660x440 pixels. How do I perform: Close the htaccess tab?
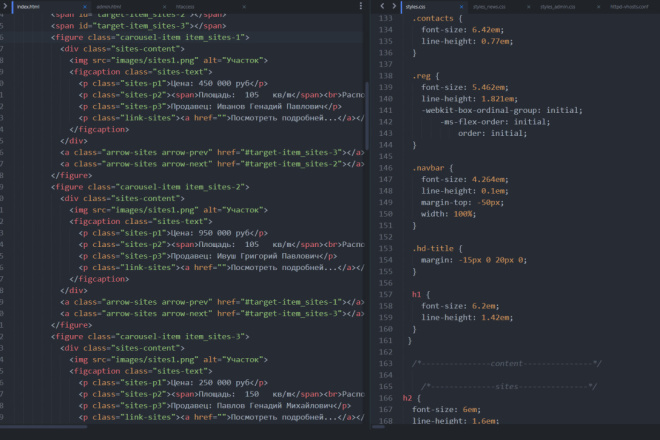pyautogui.click(x=244, y=7)
